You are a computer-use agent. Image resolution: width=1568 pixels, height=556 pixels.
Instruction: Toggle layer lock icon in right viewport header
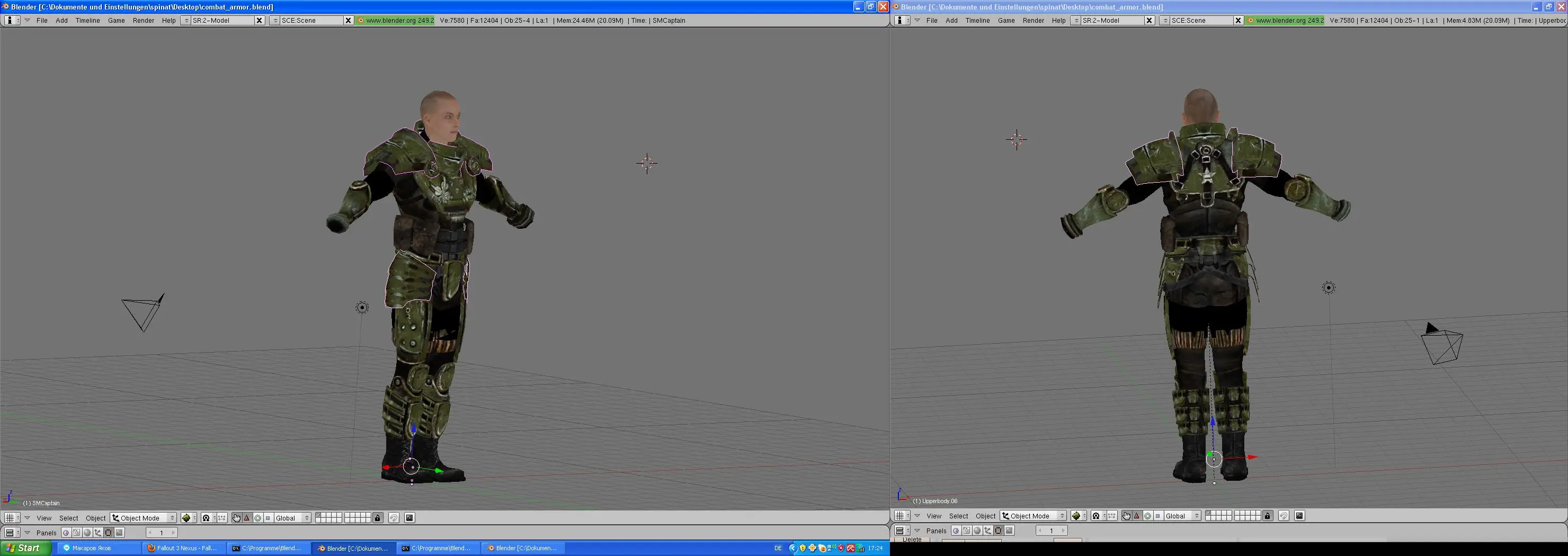pyautogui.click(x=1268, y=516)
